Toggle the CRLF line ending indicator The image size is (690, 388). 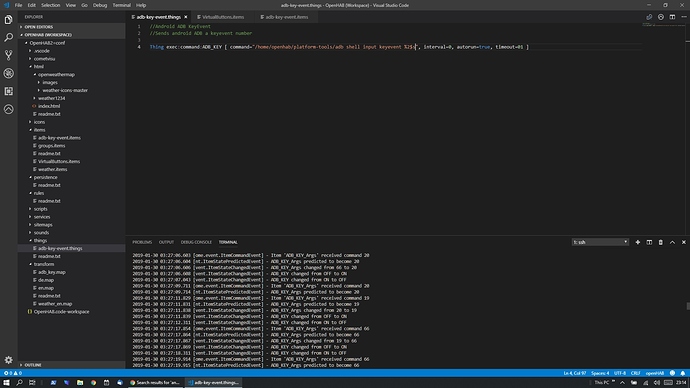click(x=635, y=373)
